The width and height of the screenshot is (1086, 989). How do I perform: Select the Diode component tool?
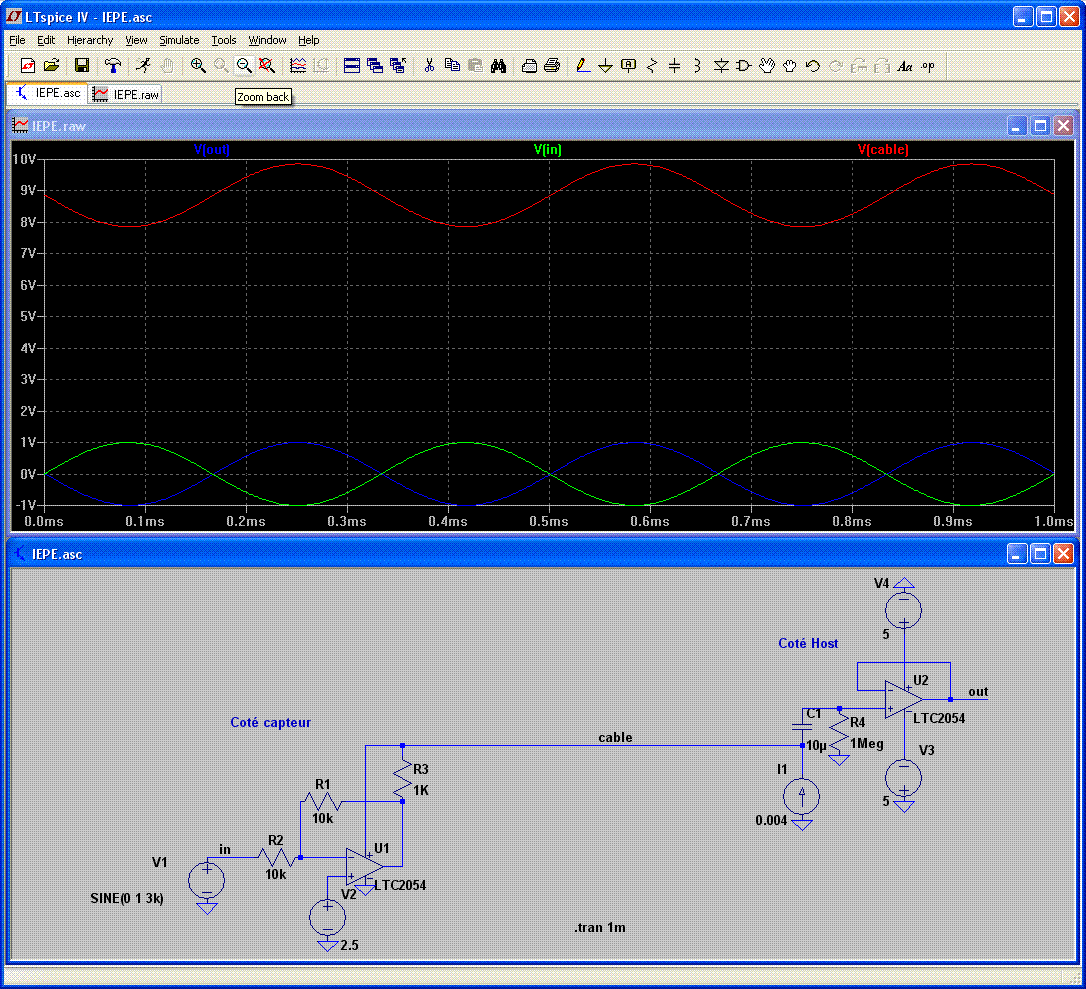pyautogui.click(x=721, y=66)
